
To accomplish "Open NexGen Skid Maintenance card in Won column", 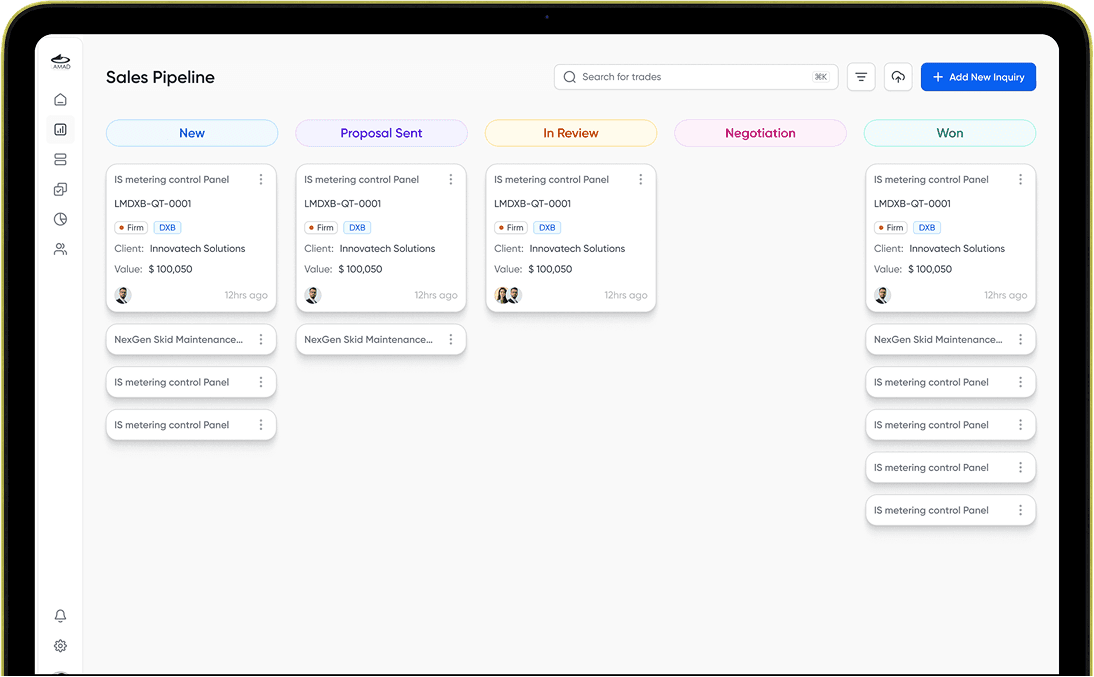I will (950, 339).
